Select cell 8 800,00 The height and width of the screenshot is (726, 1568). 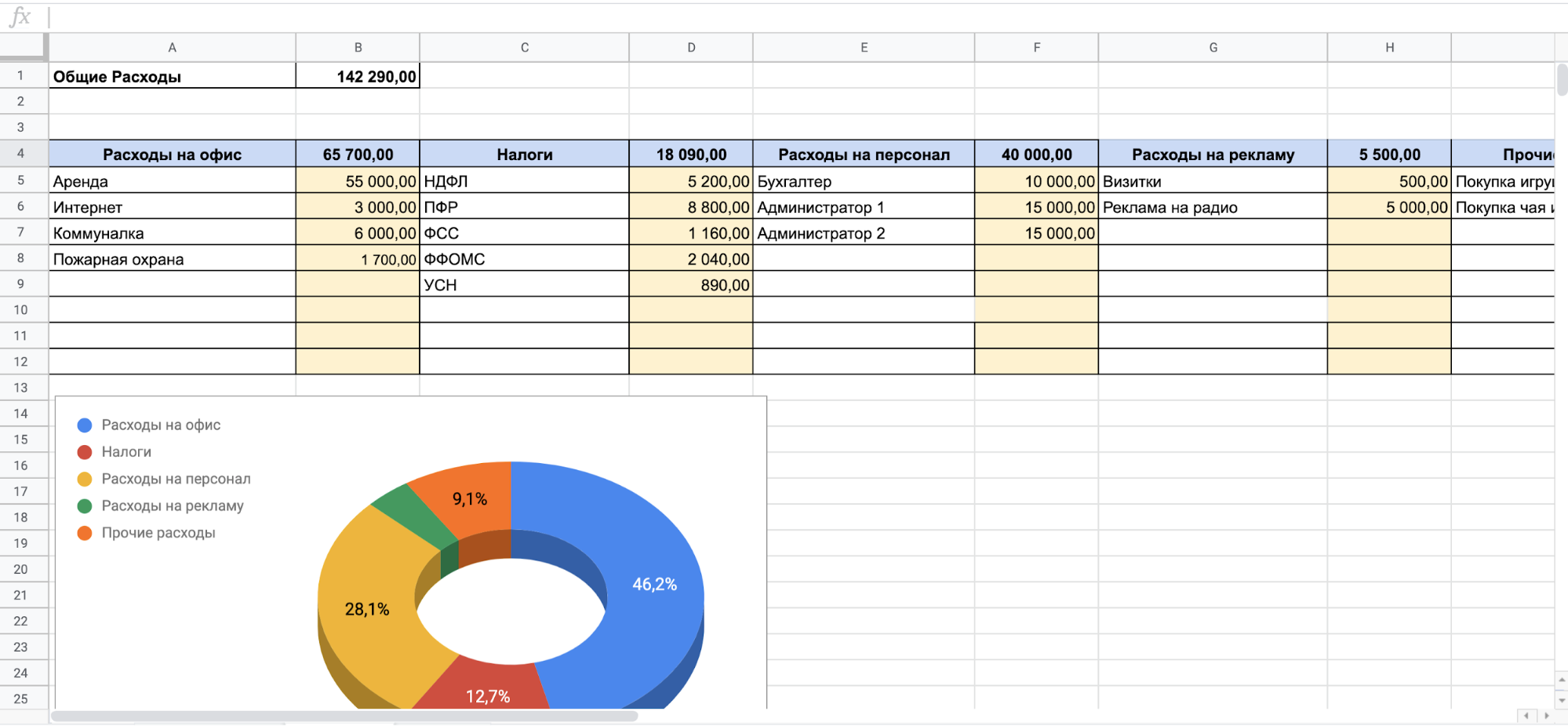click(691, 206)
